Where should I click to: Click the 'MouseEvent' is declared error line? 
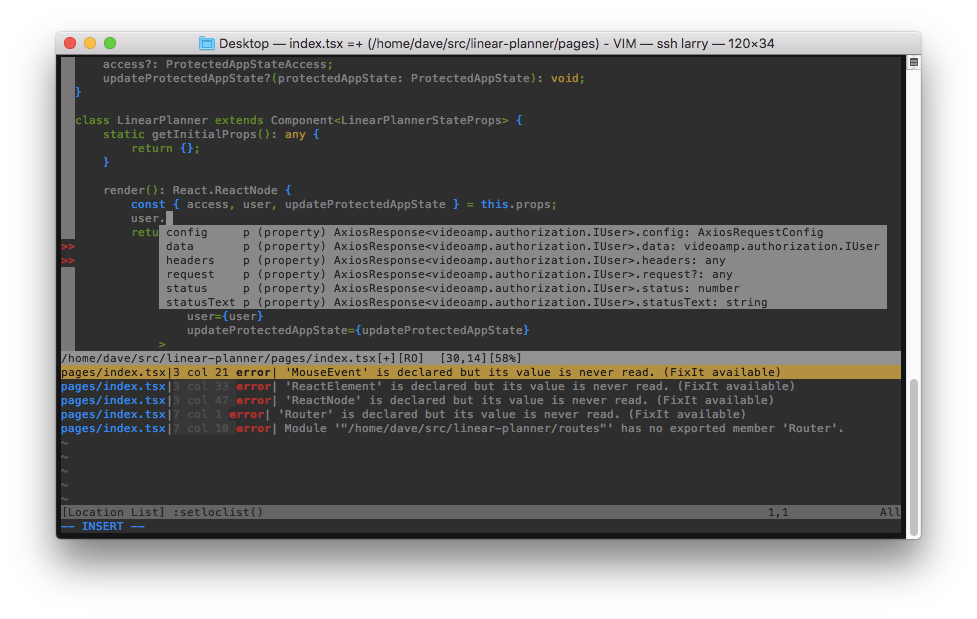480,372
